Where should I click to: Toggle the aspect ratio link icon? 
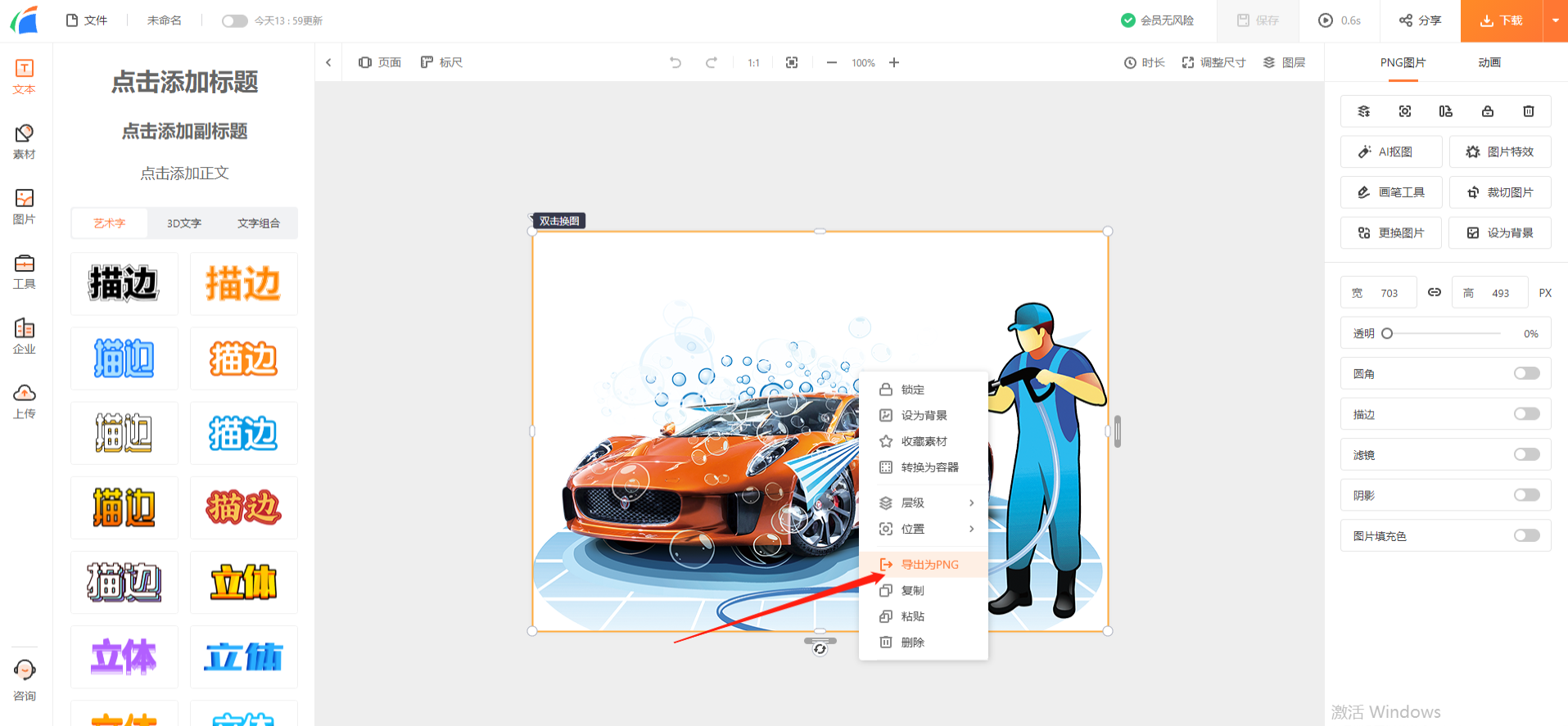point(1435,292)
